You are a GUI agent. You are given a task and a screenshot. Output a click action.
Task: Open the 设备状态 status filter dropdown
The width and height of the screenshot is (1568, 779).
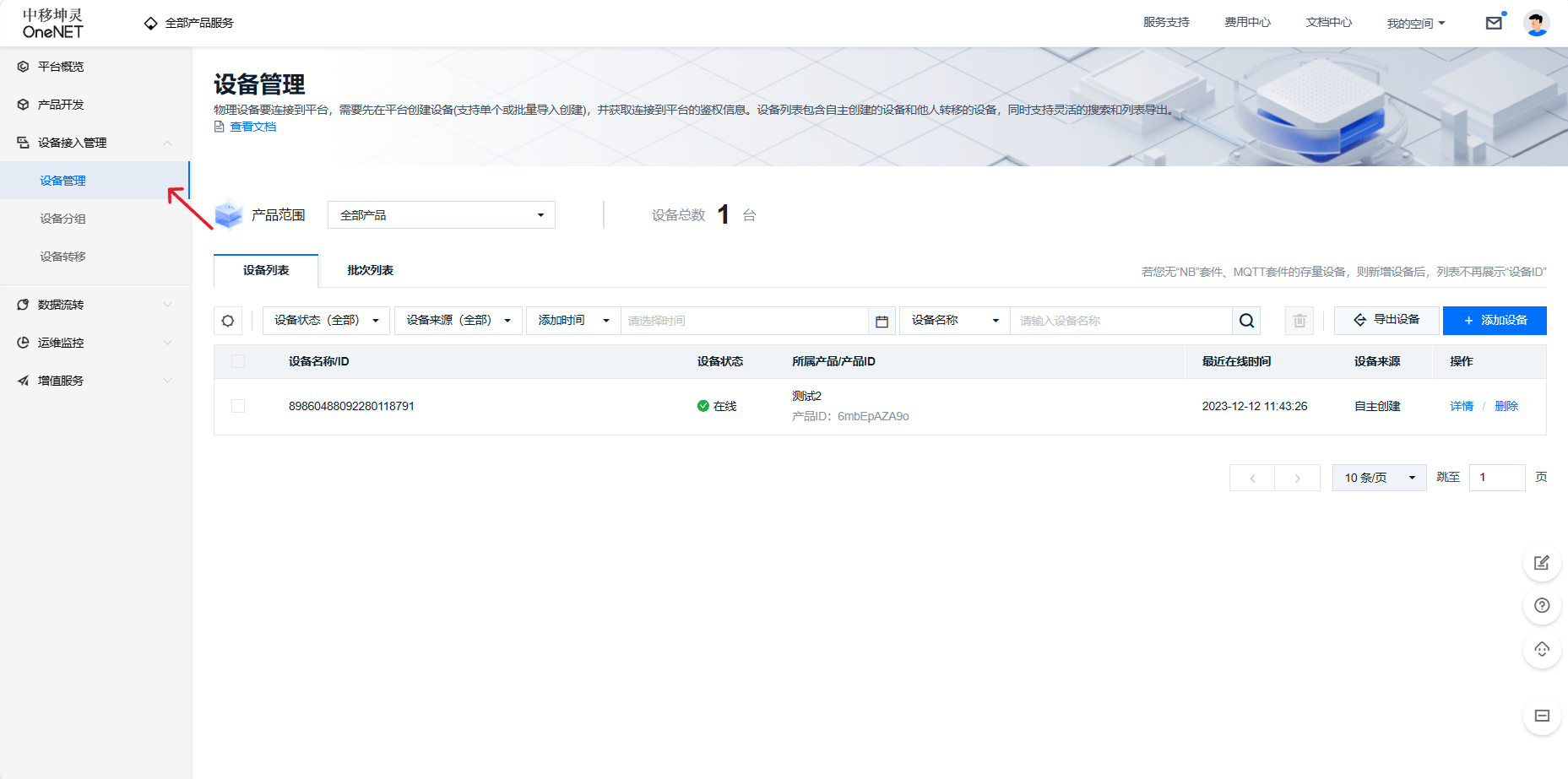325,320
